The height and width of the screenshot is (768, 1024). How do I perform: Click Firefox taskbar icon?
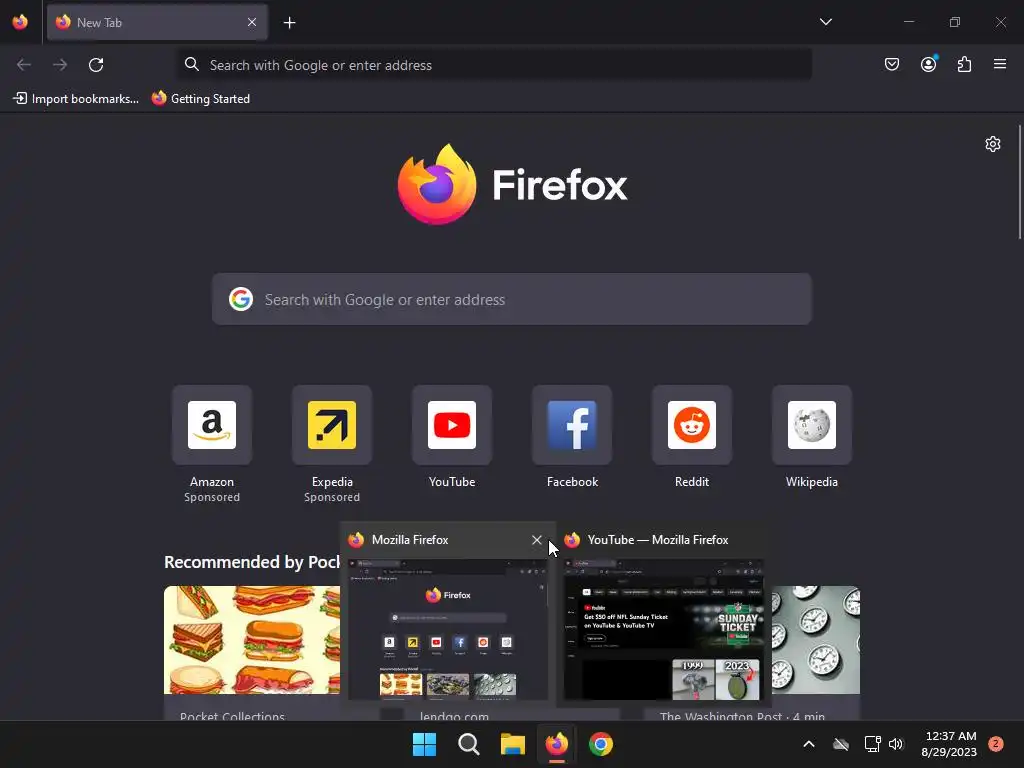pyautogui.click(x=556, y=744)
